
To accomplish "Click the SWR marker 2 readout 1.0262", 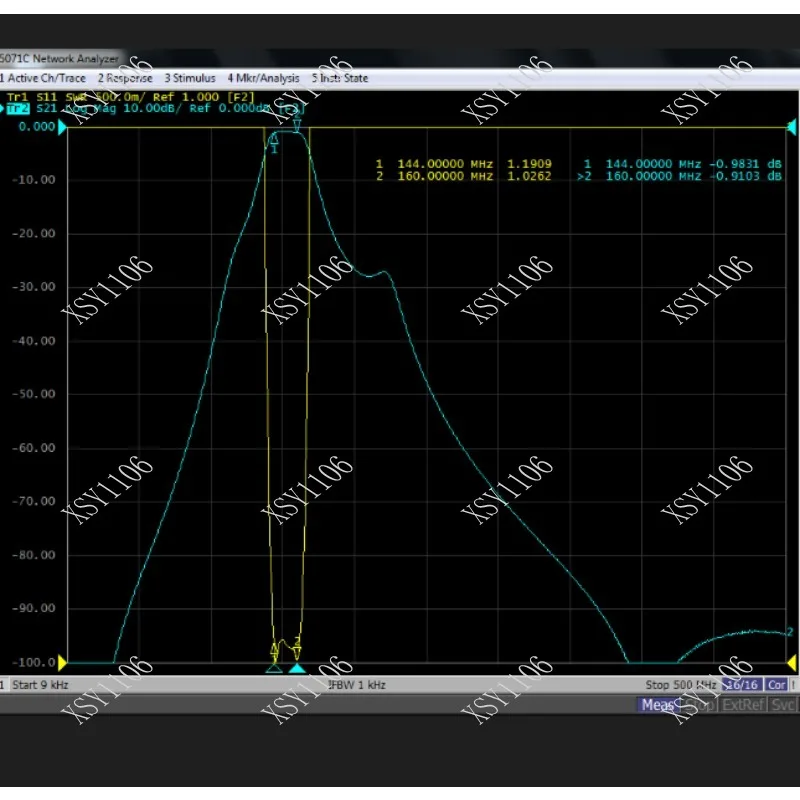I will tap(529, 176).
